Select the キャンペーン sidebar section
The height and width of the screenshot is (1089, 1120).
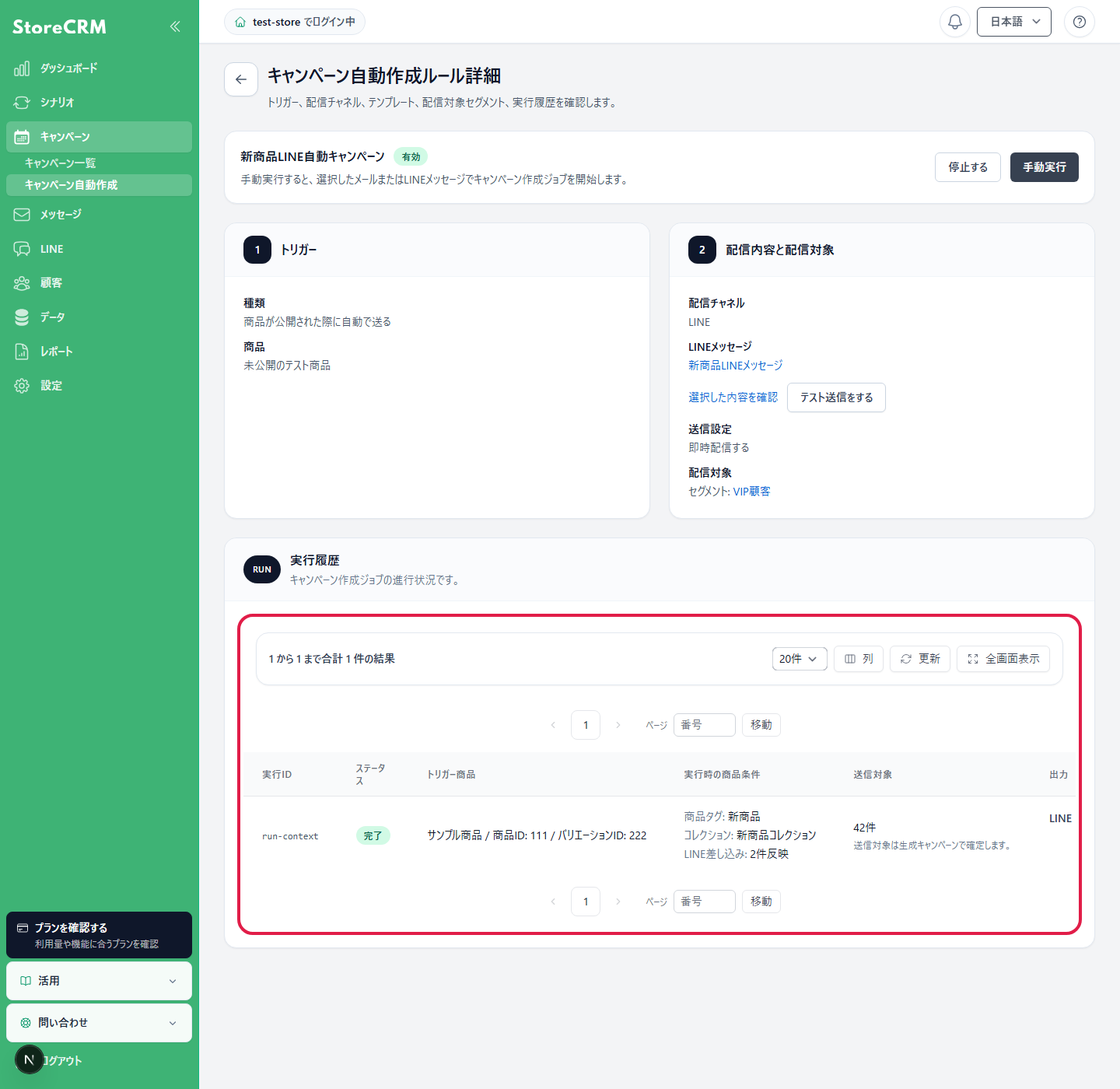coord(99,137)
